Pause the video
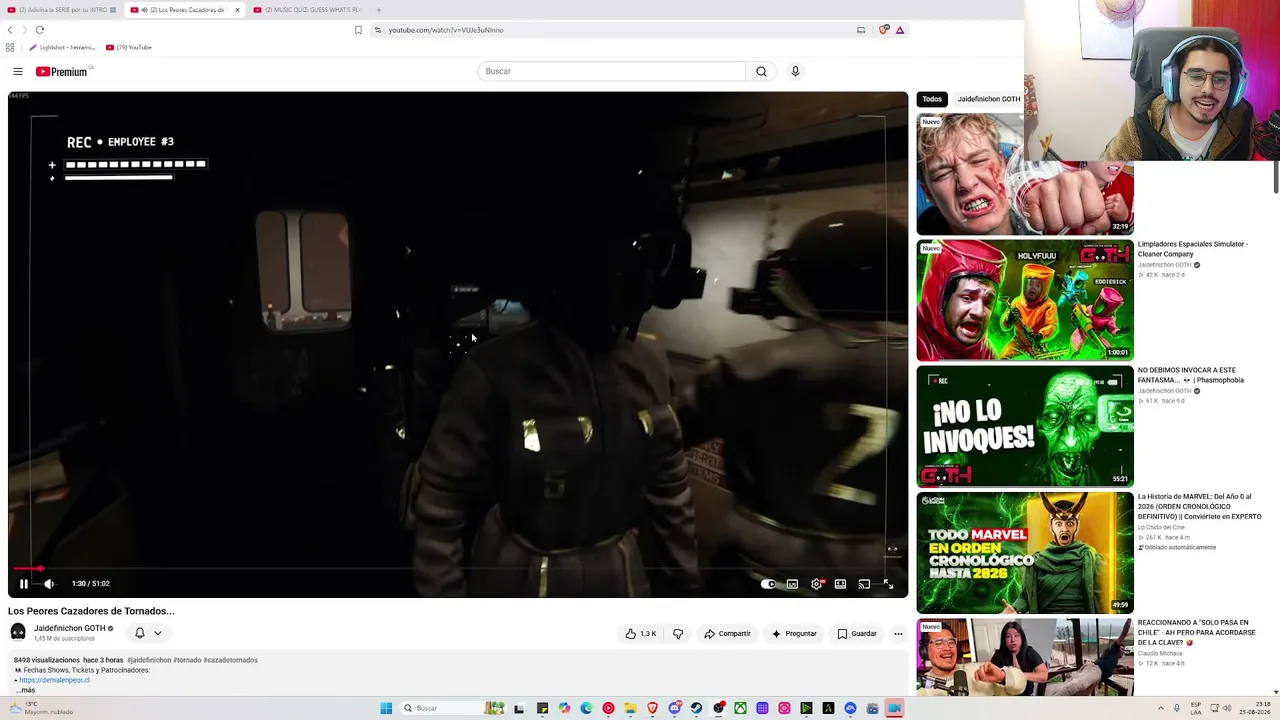 point(24,584)
